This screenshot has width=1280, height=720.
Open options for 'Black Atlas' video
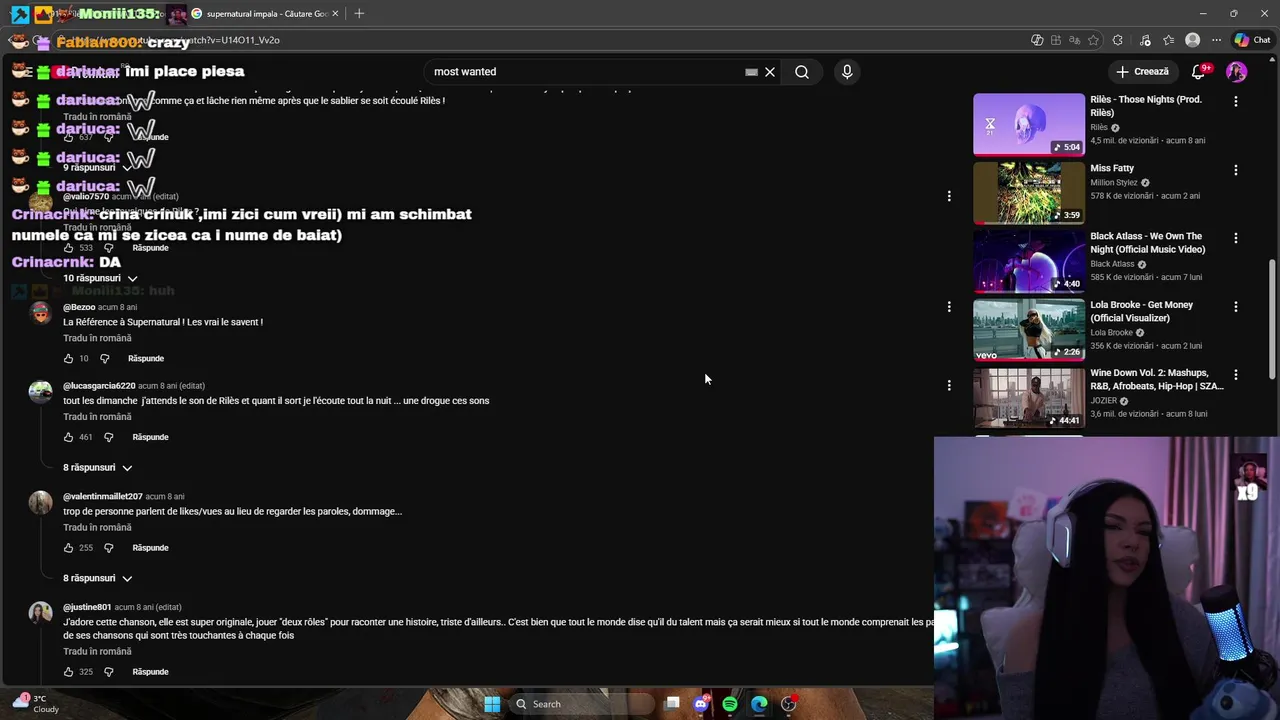(1235, 238)
